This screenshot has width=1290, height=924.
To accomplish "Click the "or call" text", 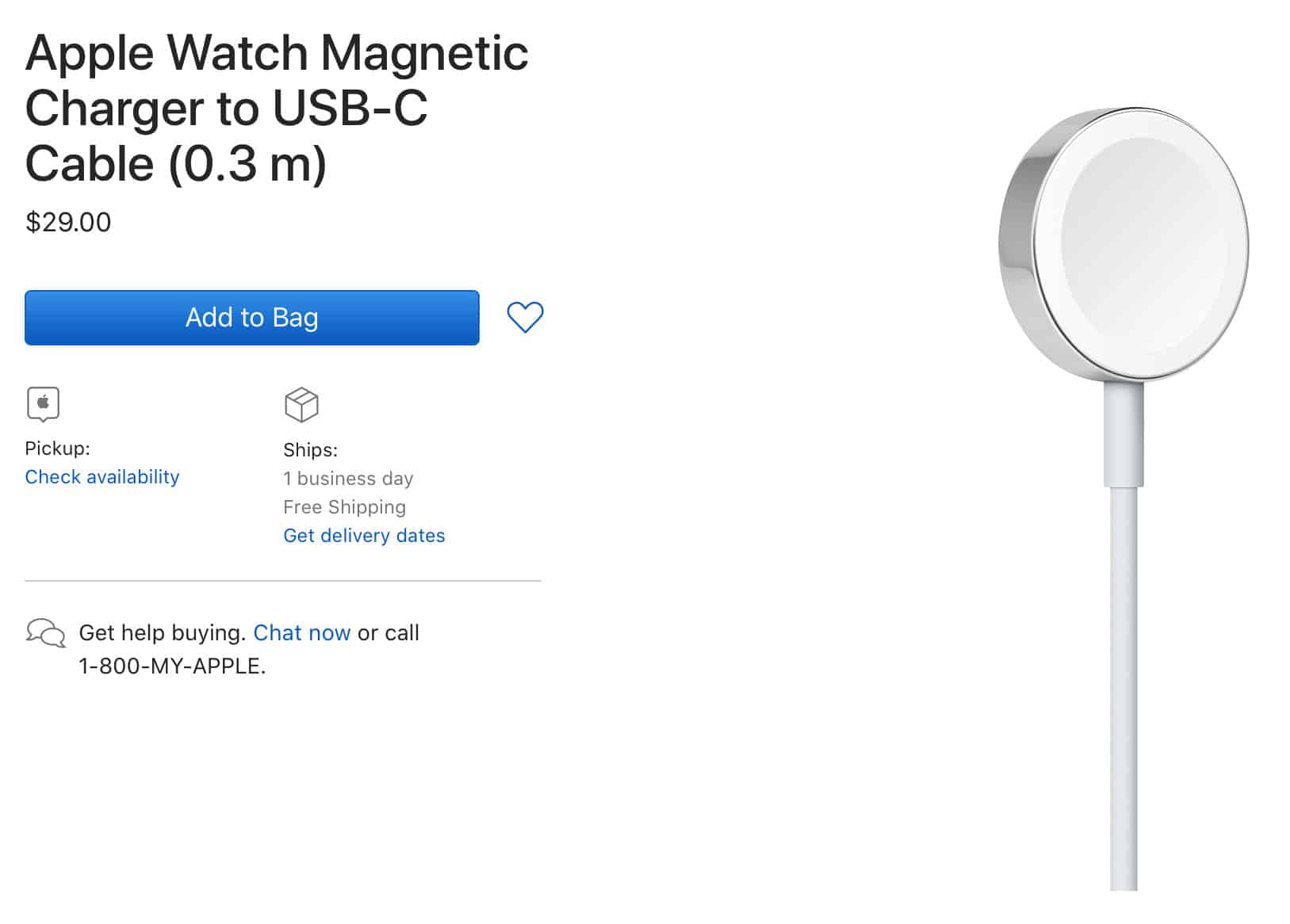I will pos(388,633).
